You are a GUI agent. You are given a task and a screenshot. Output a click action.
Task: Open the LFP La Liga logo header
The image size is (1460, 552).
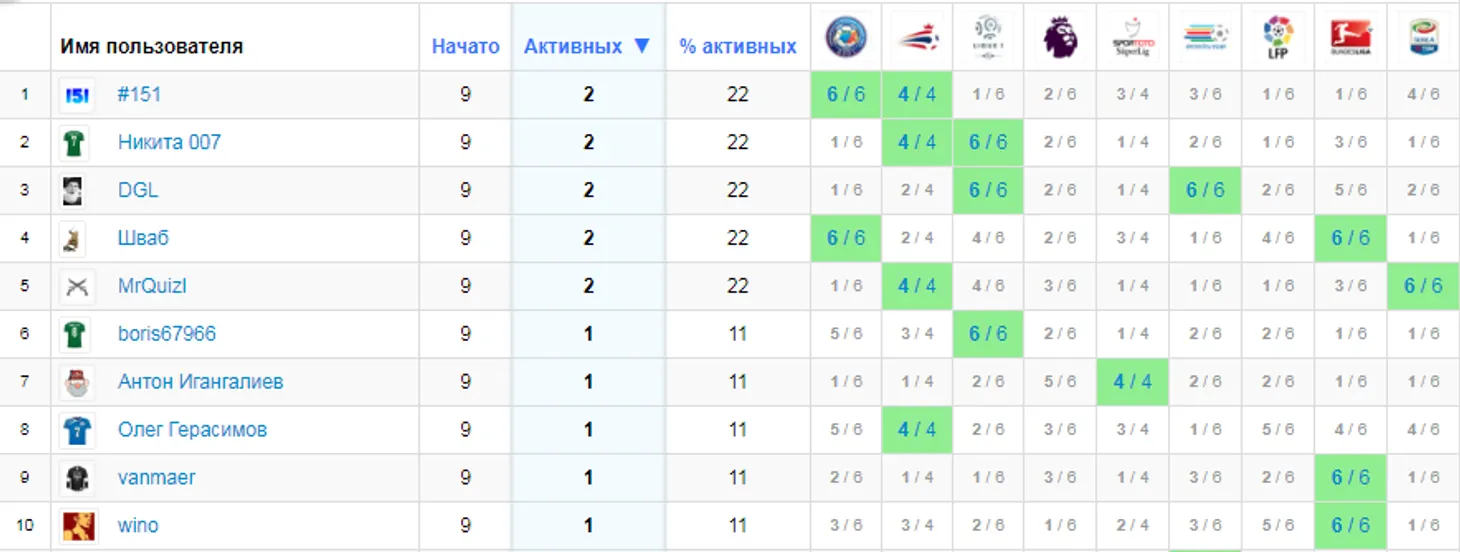(x=1278, y=38)
